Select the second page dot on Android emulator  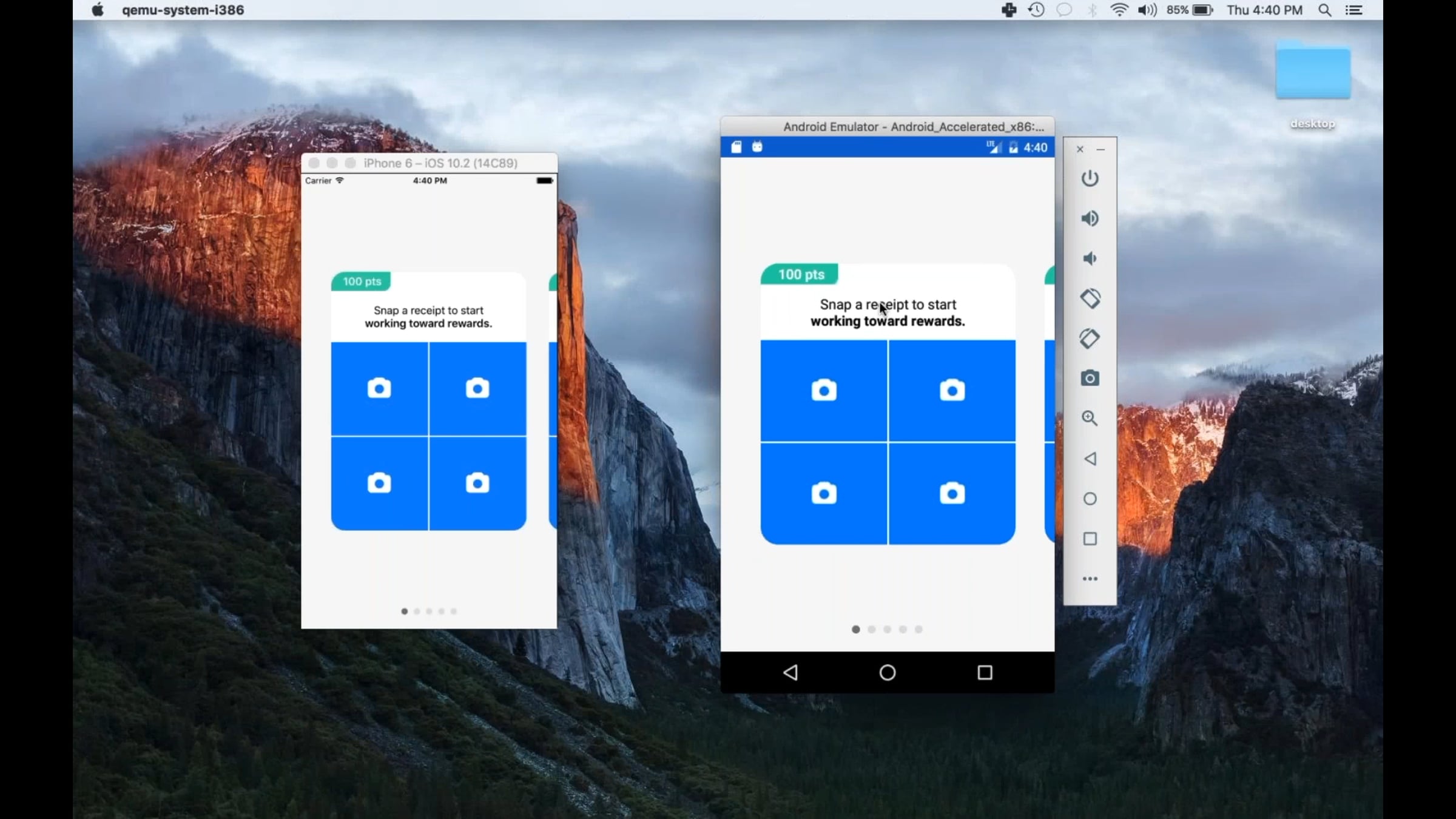click(872, 630)
